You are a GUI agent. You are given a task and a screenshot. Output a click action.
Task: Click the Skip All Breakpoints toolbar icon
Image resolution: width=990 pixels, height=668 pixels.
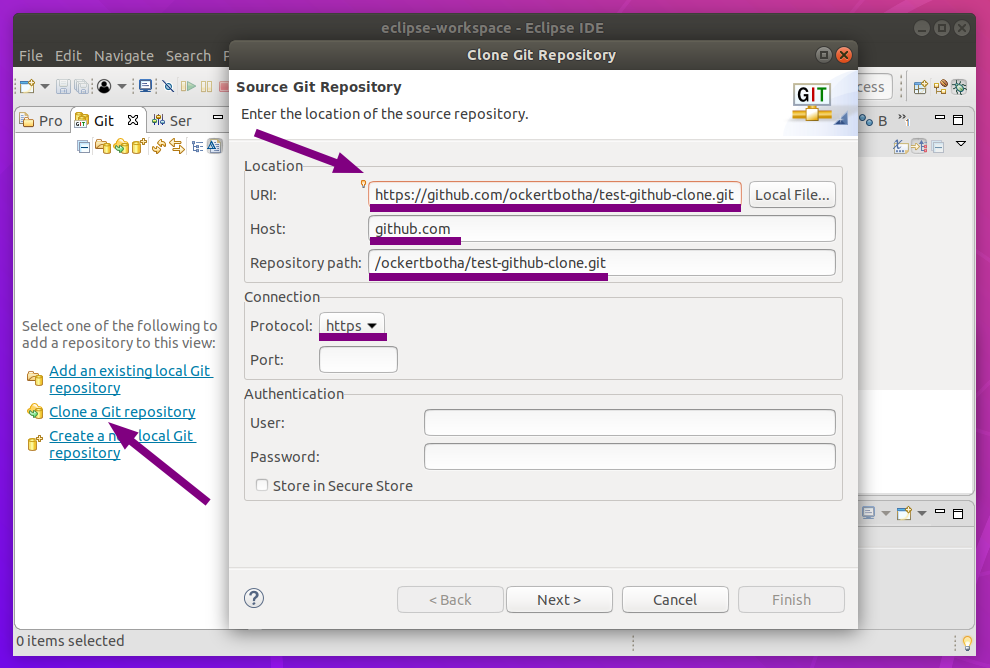(x=168, y=87)
